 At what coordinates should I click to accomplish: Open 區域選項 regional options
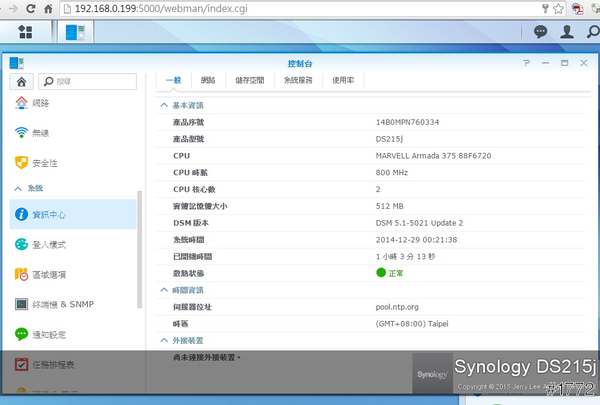pos(50,274)
